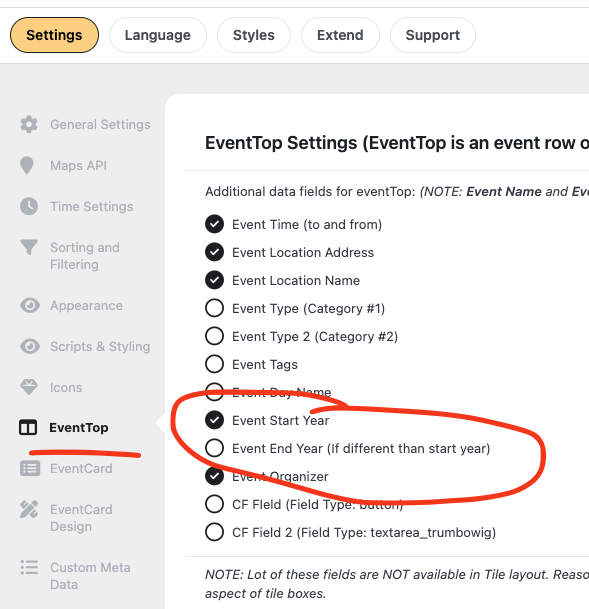Viewport: 589px width, 609px height.
Task: Click the EventCard list icon
Action: click(30, 468)
